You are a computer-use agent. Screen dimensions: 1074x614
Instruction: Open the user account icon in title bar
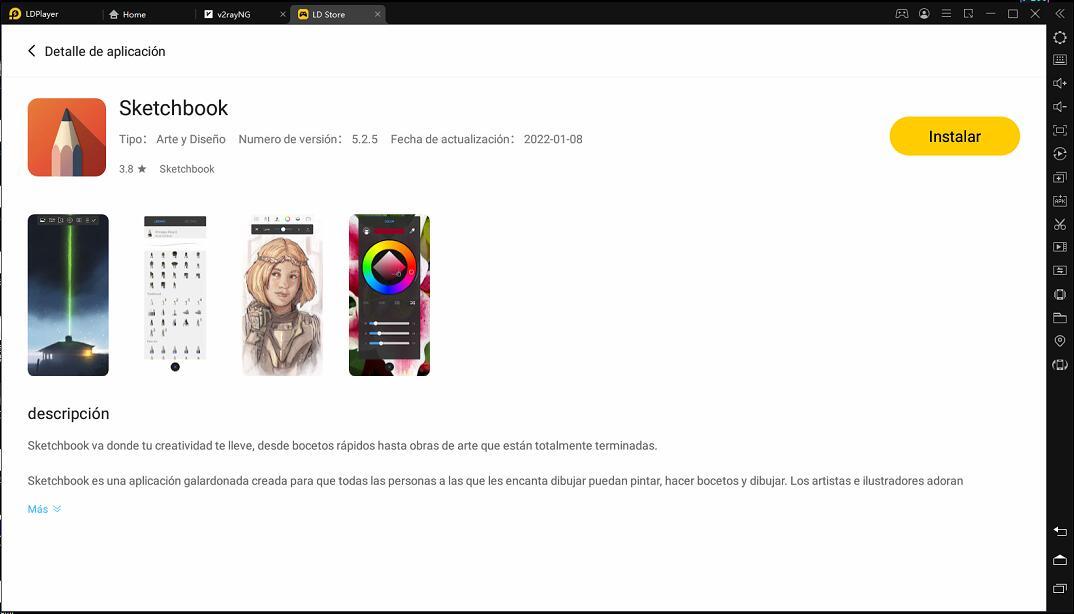(x=925, y=14)
